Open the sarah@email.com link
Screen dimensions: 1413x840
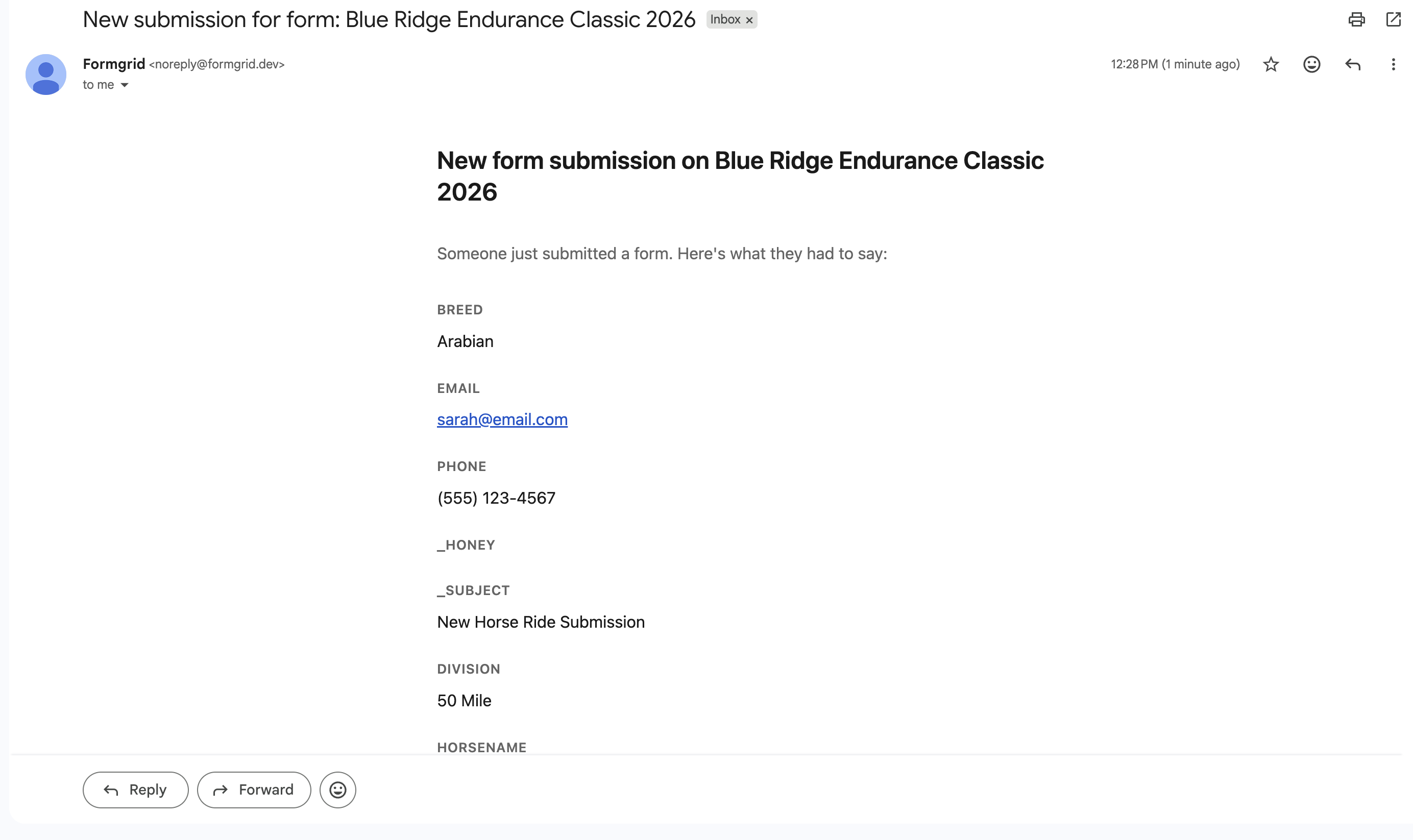[502, 419]
